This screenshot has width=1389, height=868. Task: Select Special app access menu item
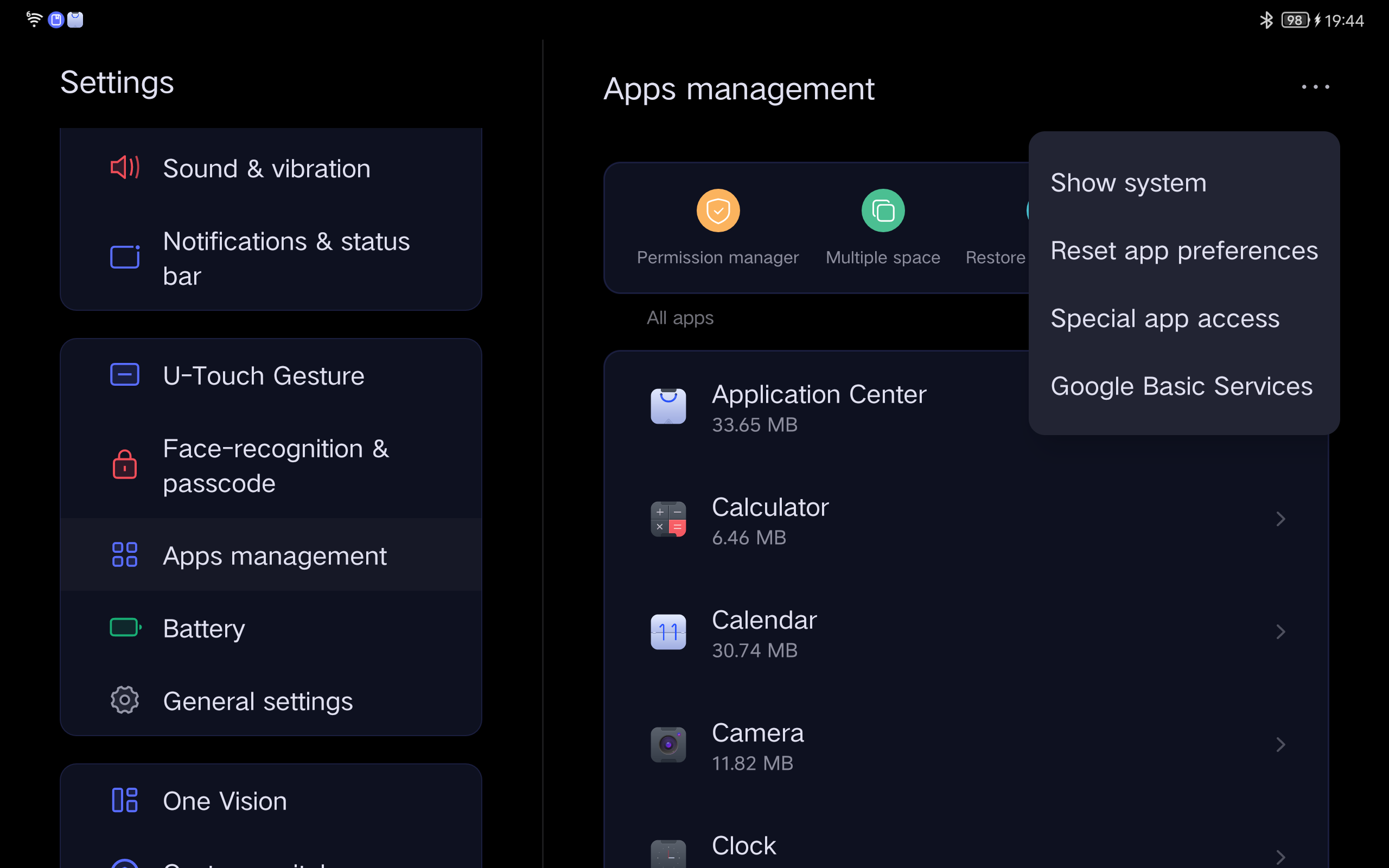[x=1164, y=318]
